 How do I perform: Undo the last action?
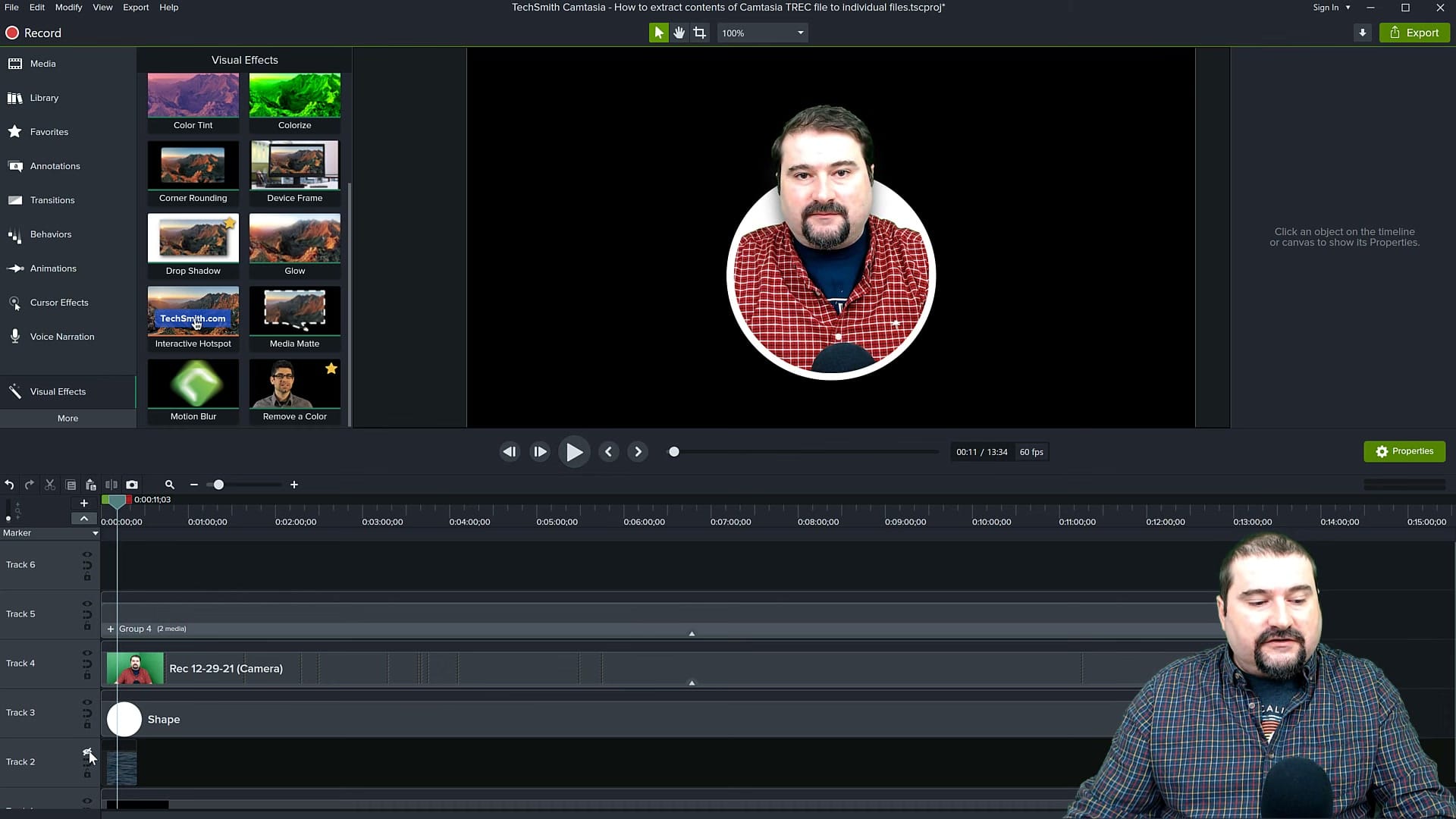click(9, 485)
